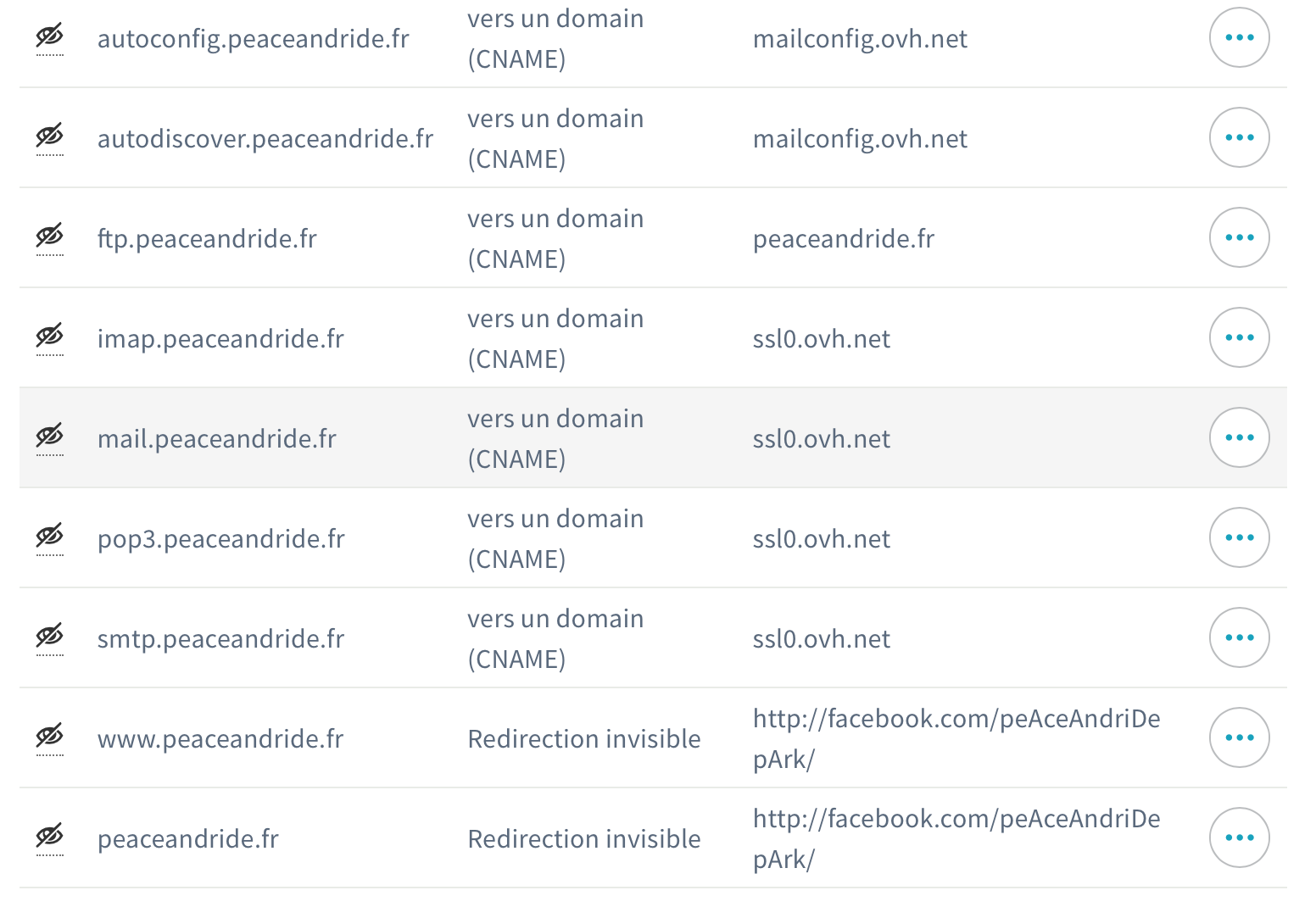Open ellipsis menu for www.peaceandride.fr redirection
Viewport: 1316px width, 907px height.
click(x=1239, y=737)
